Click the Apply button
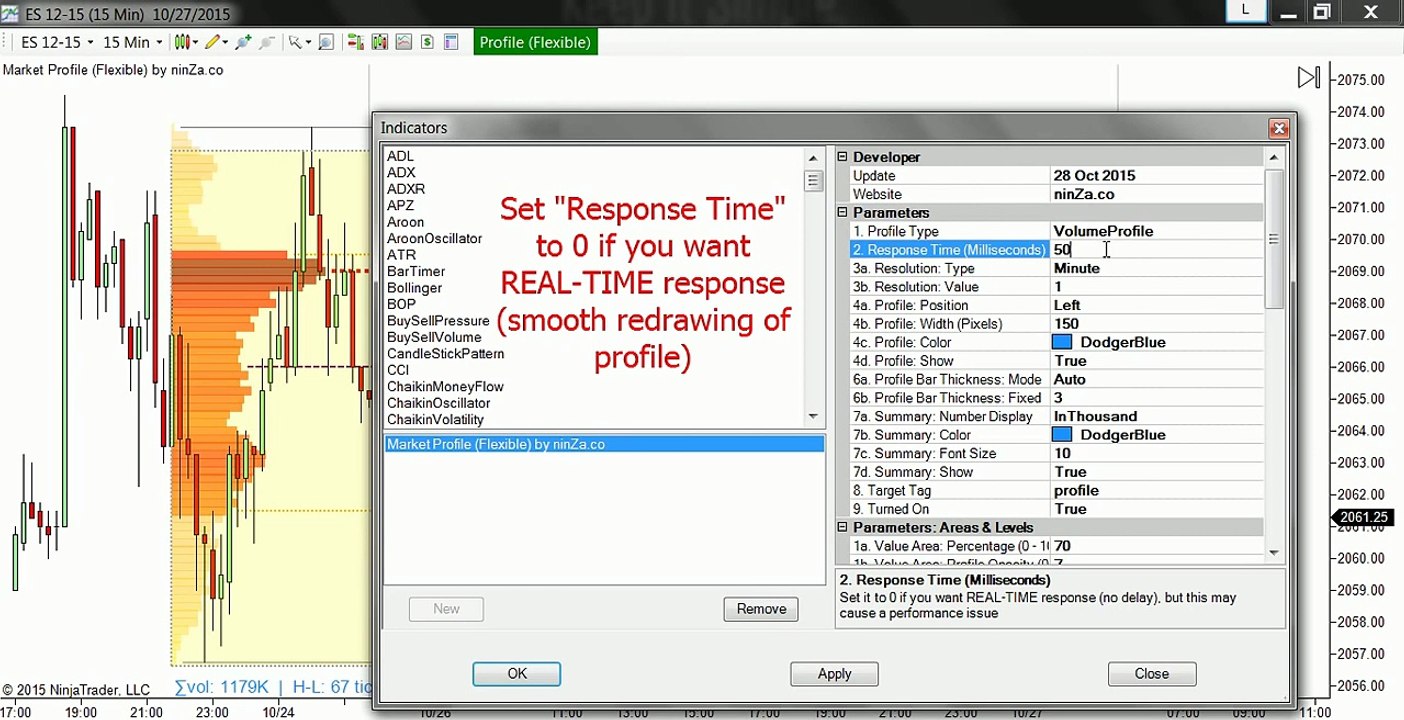The width and height of the screenshot is (1404, 720). 834,674
